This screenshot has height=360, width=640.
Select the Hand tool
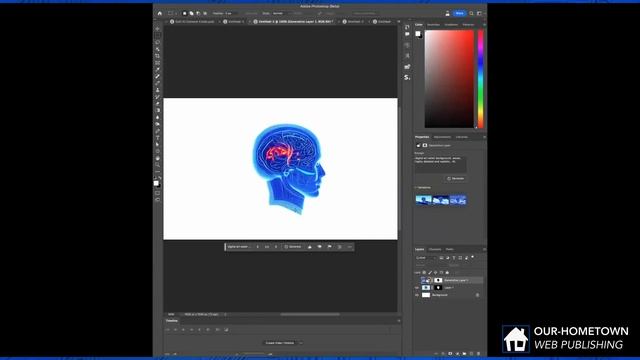[158, 158]
